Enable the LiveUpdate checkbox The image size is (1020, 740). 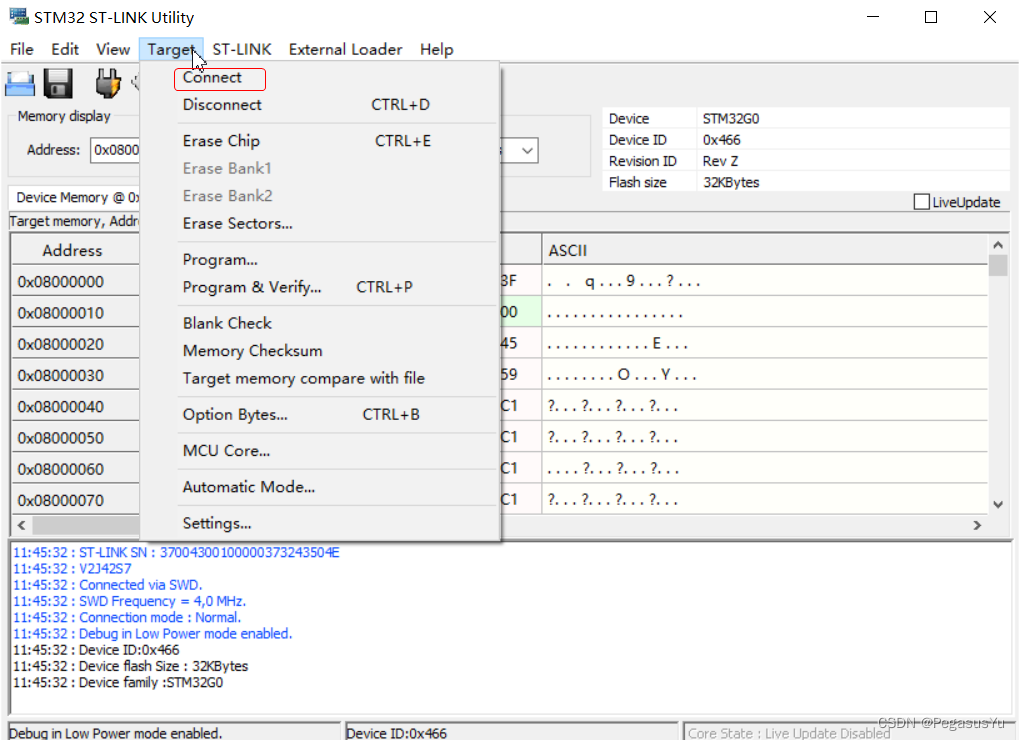(x=921, y=201)
